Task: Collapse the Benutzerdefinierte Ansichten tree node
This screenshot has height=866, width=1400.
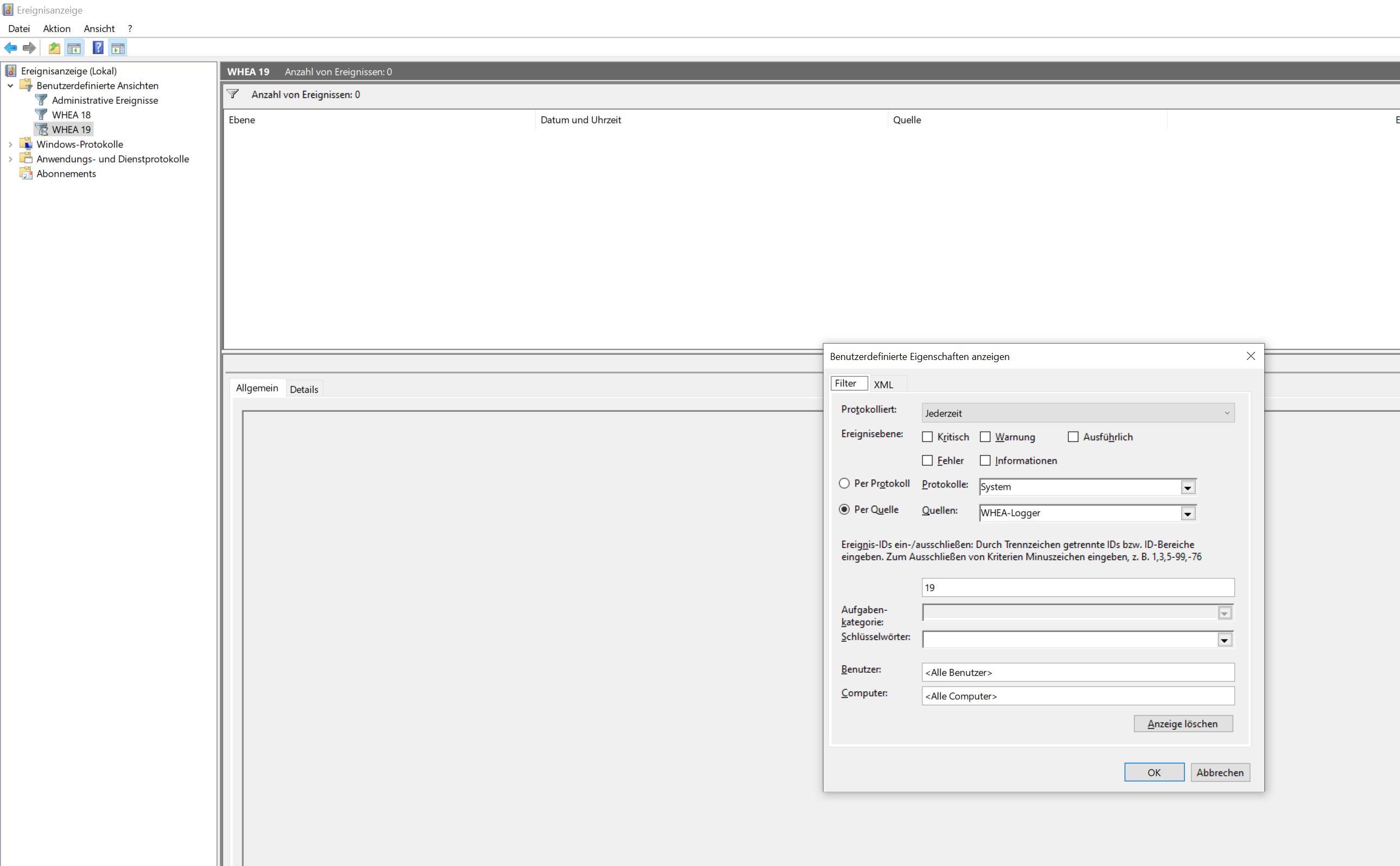Action: click(x=10, y=85)
